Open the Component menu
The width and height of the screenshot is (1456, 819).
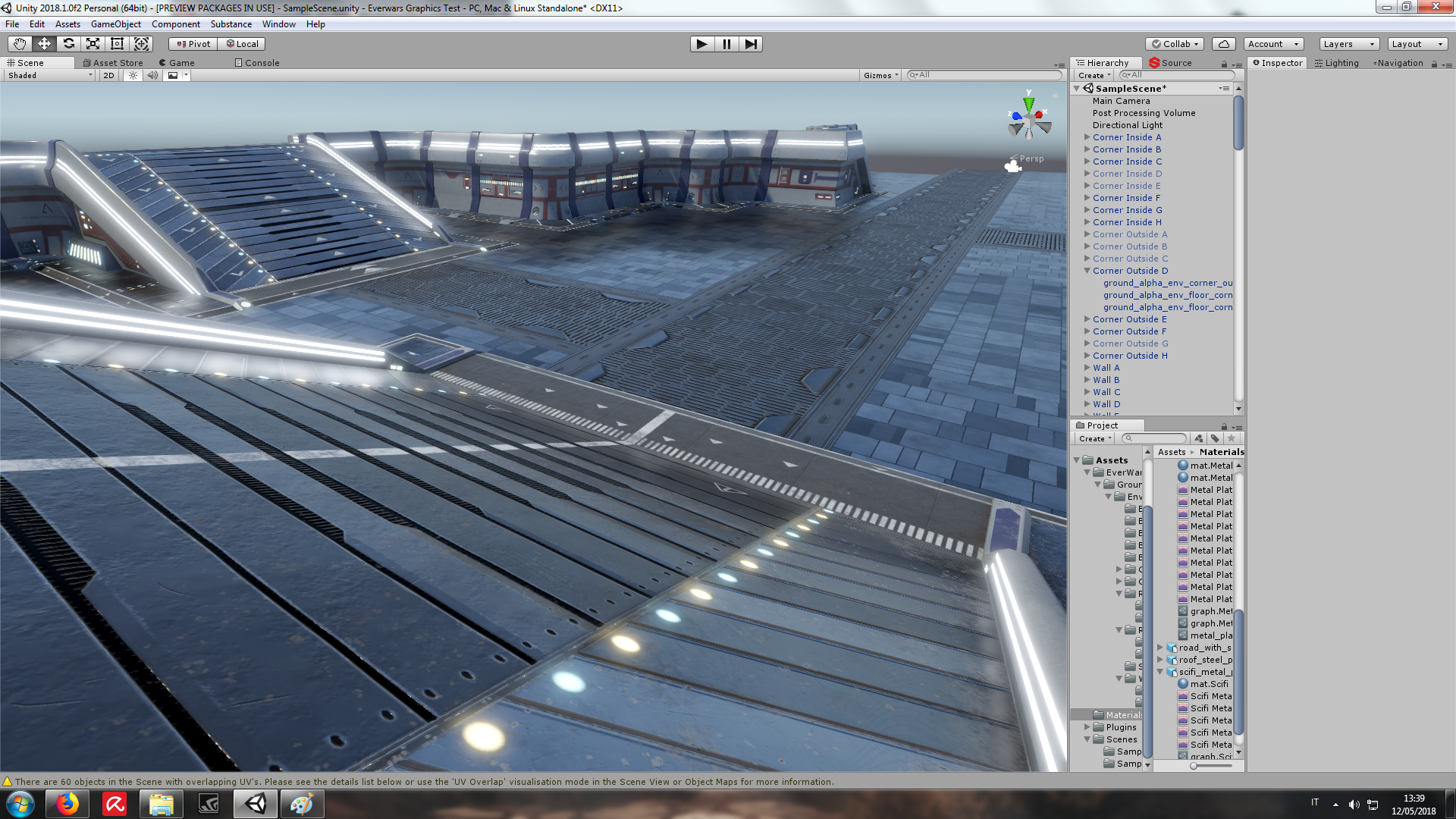tap(175, 24)
